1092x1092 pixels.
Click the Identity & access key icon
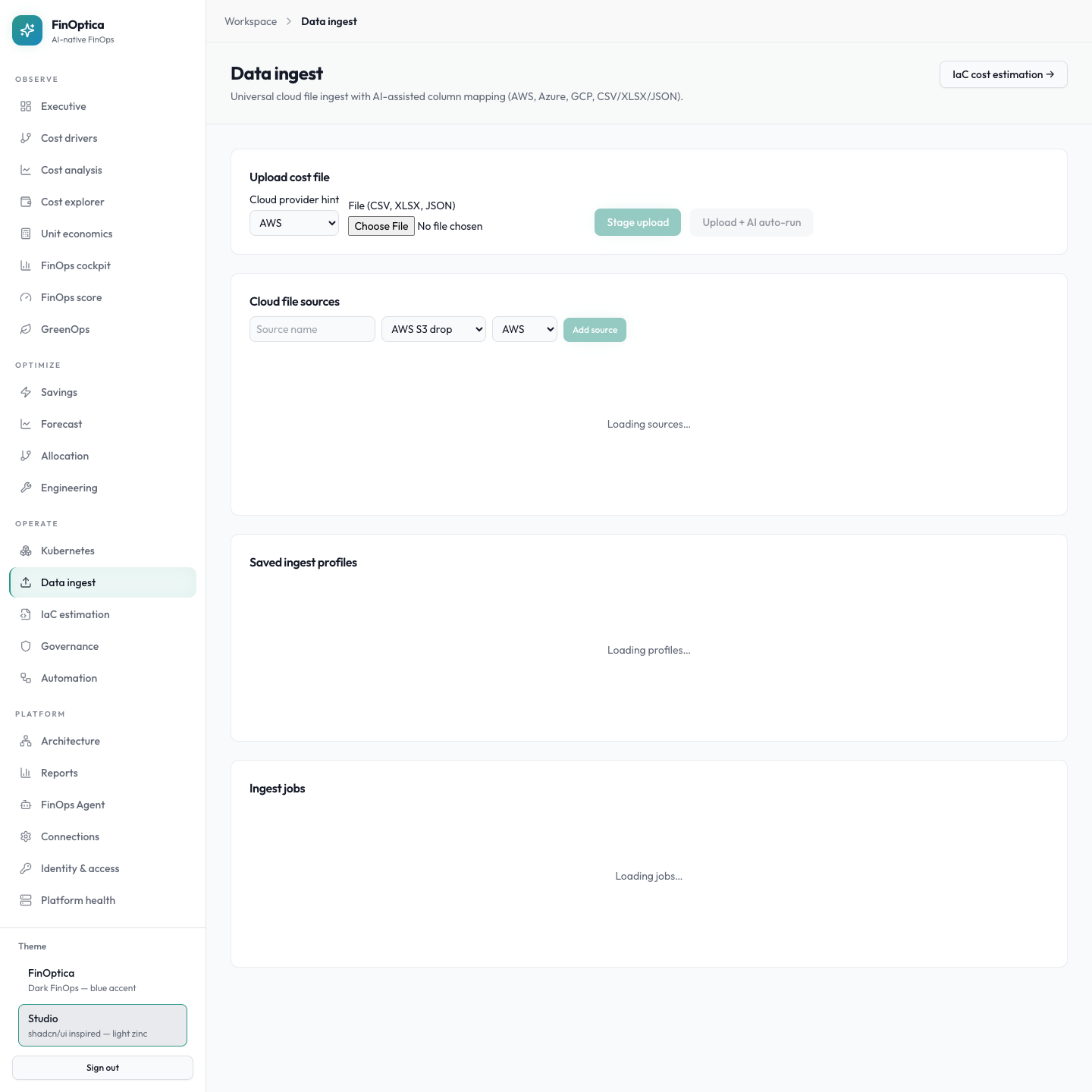point(26,868)
